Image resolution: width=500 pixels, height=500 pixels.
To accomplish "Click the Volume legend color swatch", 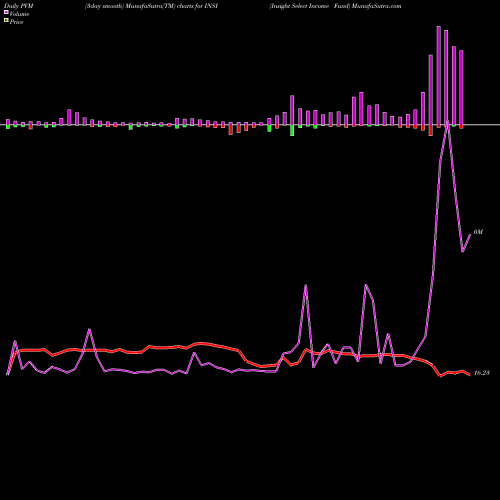I will (6, 13).
